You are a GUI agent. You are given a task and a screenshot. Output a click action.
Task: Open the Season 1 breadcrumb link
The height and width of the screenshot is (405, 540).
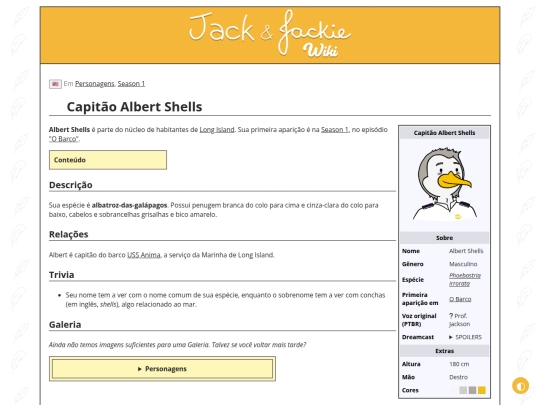pyautogui.click(x=131, y=84)
